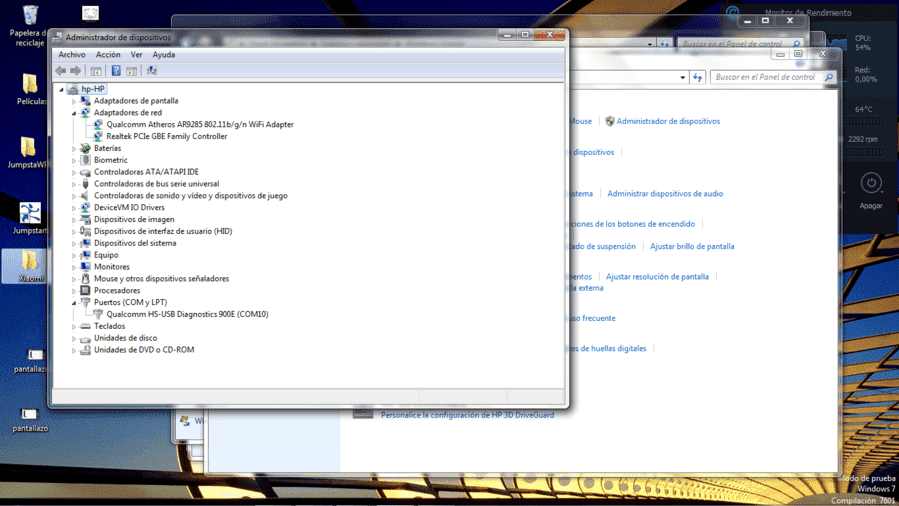This screenshot has width=899, height=506.
Task: Open the Control Panel address dropdown arrow
Action: click(x=682, y=77)
